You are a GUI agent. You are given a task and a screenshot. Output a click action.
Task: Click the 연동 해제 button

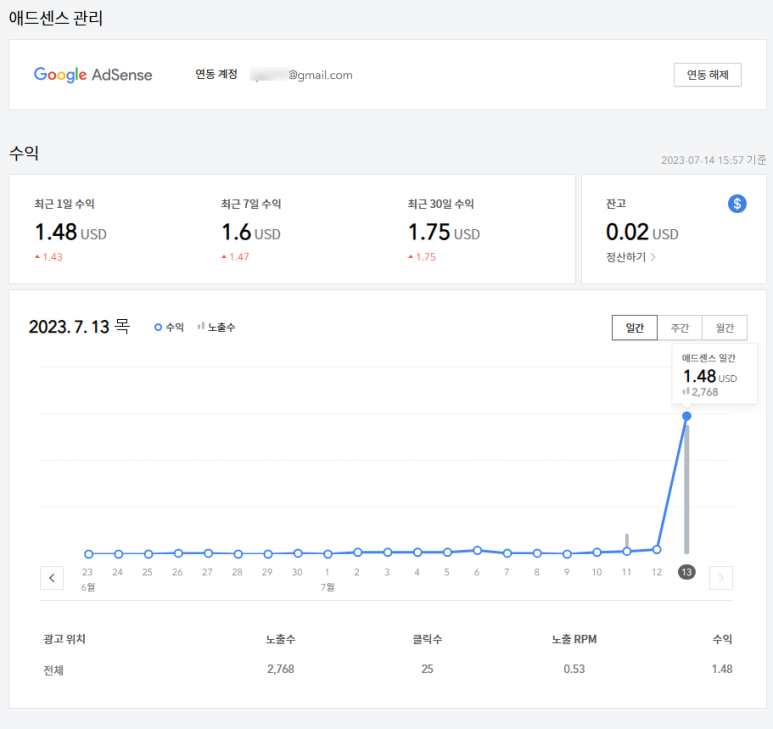pos(707,75)
